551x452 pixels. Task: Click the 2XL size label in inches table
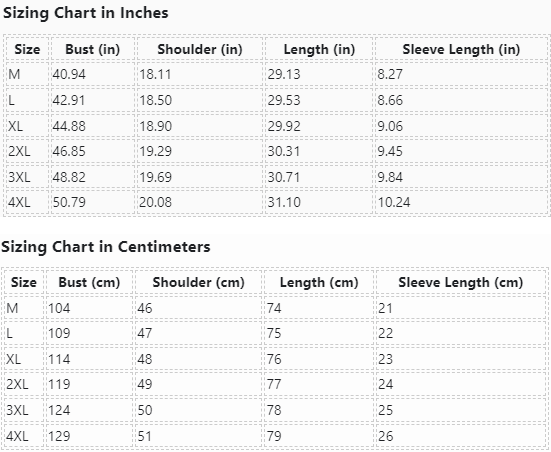point(19,151)
